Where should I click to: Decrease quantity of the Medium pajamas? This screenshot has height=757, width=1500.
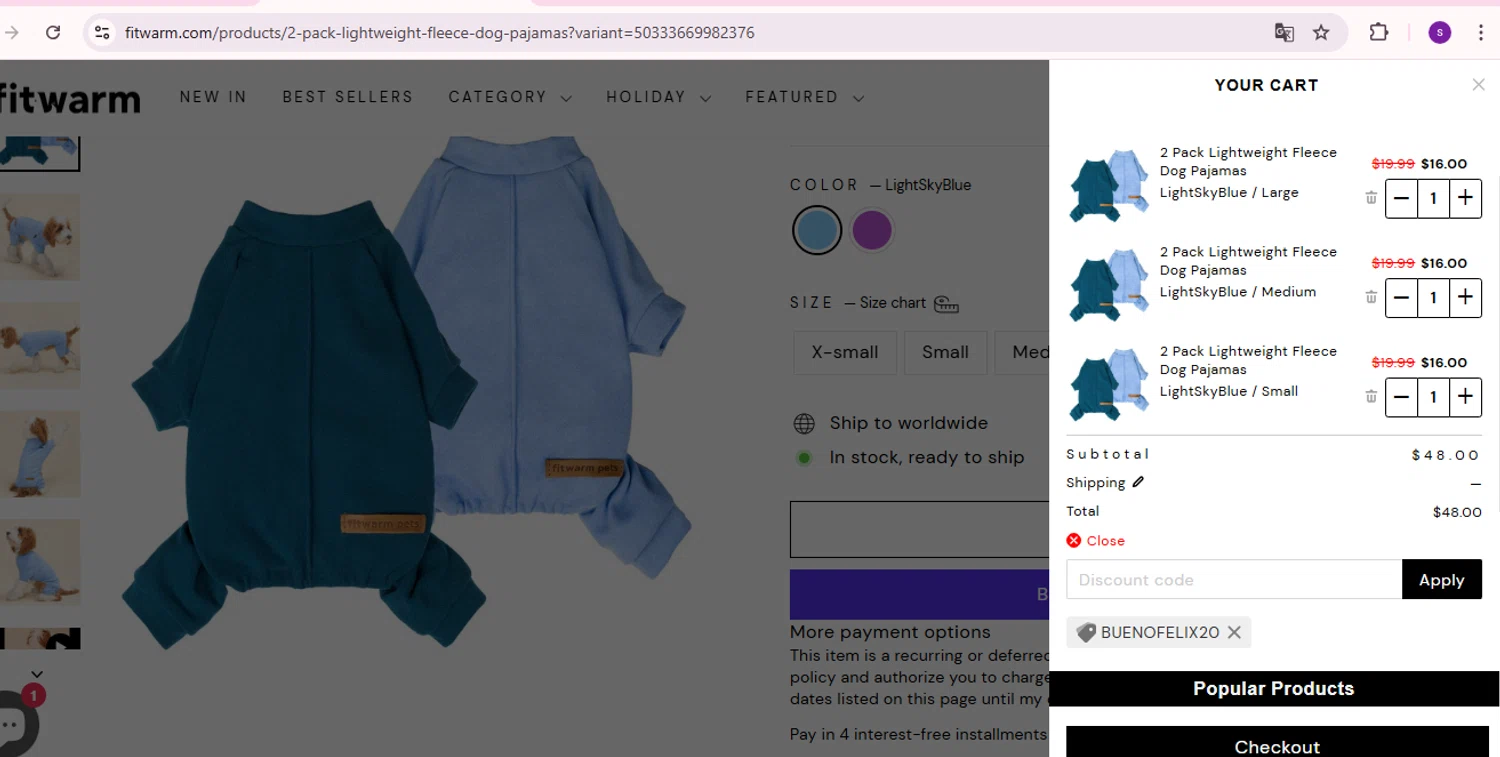(1401, 297)
